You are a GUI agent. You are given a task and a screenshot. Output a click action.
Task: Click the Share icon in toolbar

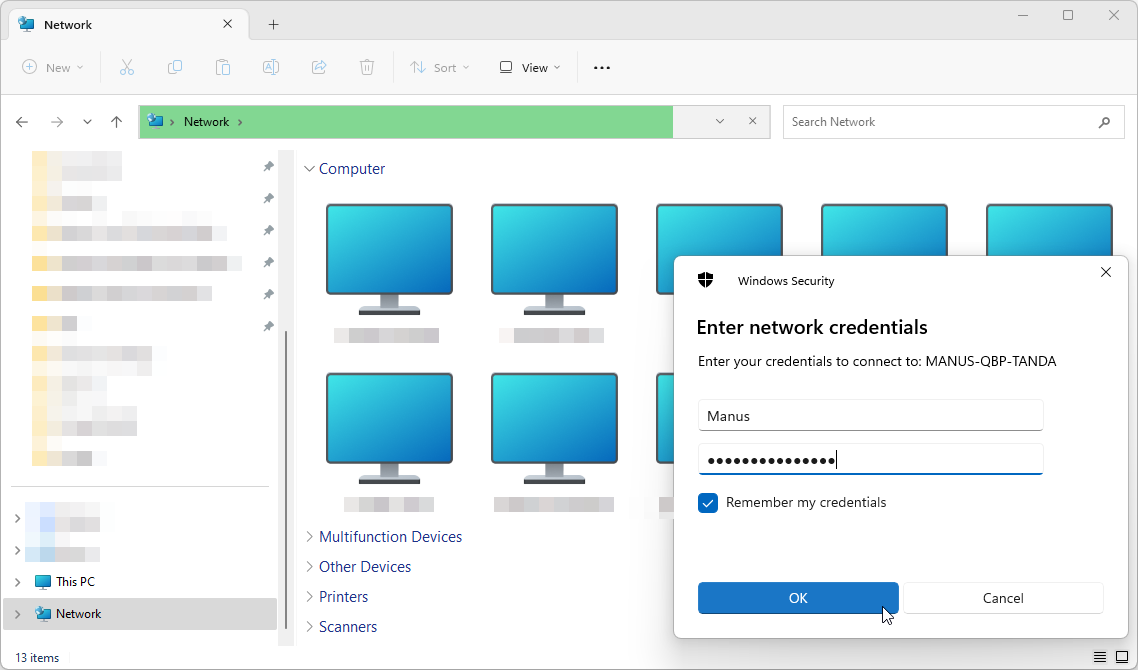point(319,67)
